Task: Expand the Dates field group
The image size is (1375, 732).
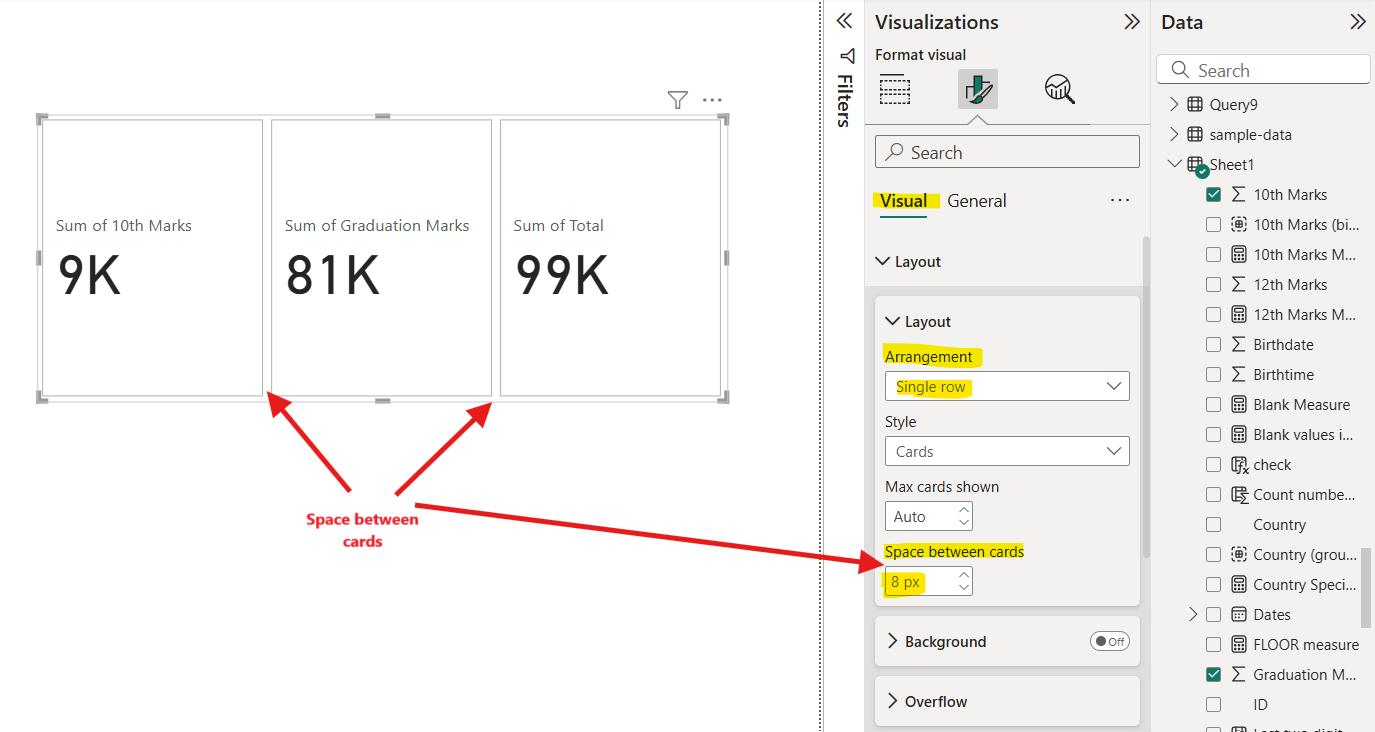Action: [x=1193, y=614]
